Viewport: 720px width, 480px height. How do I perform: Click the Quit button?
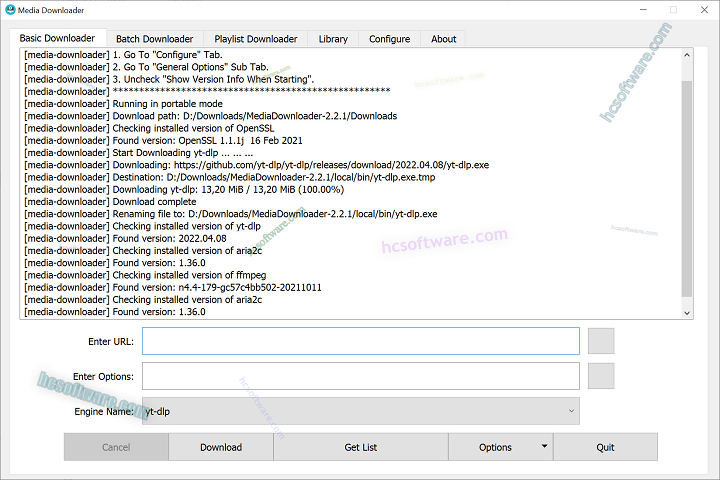click(x=605, y=447)
